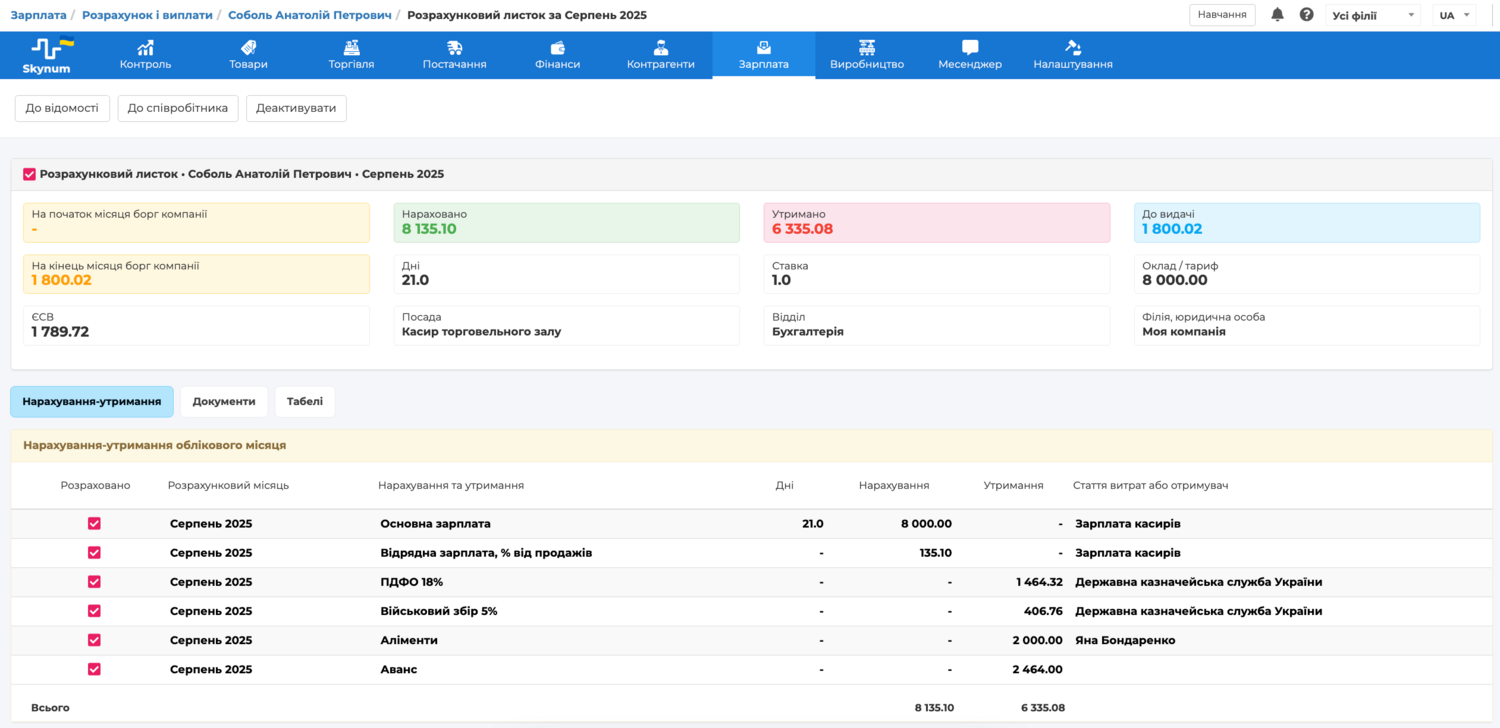Switch to the Документи tab
1500x728 pixels.
tap(224, 401)
